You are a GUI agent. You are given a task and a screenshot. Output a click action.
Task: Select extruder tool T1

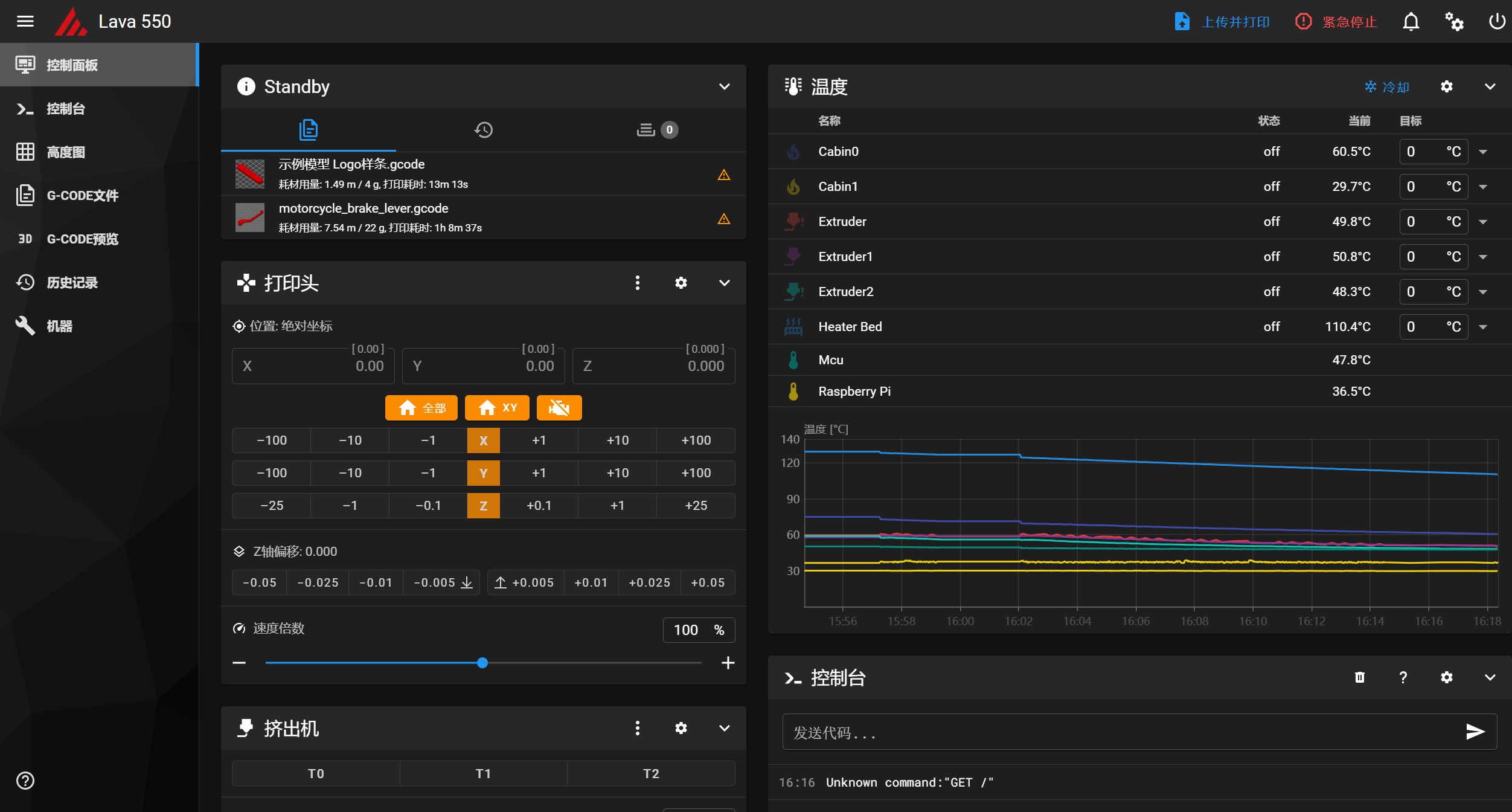[483, 773]
